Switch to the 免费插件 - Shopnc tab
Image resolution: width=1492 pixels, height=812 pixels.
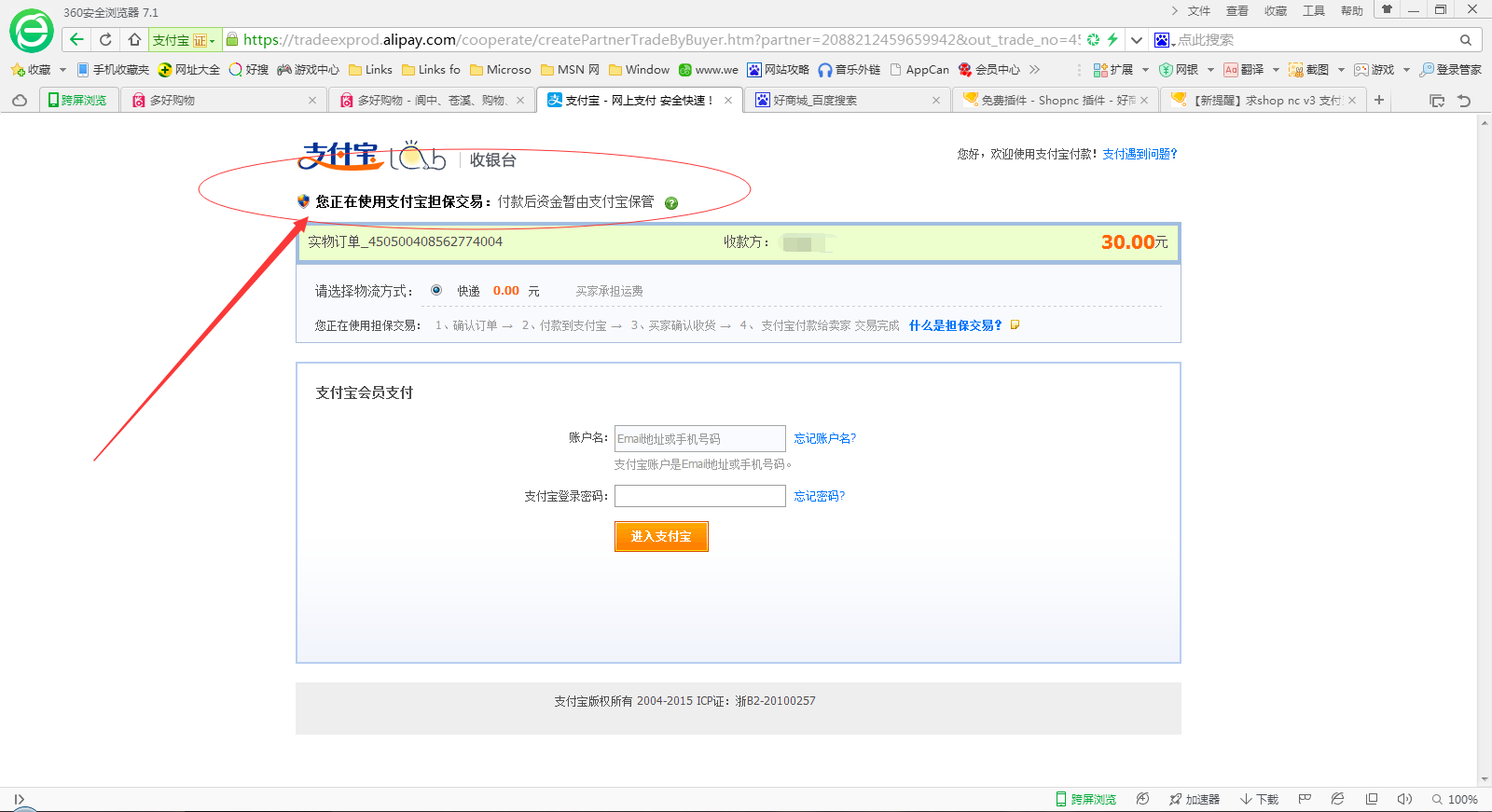[x=1054, y=100]
